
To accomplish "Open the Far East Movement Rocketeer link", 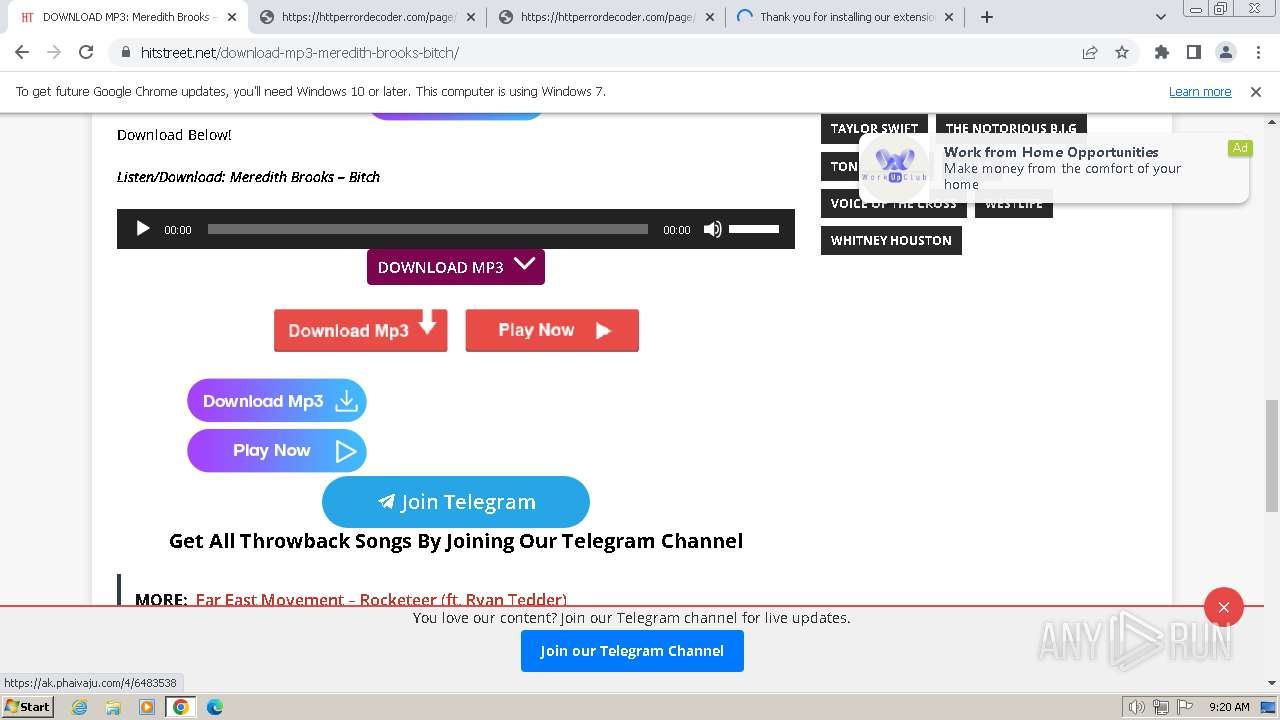I will (381, 599).
